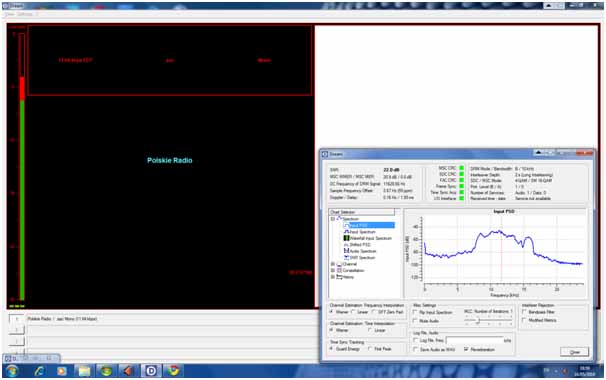Select the Input PSD chart item
The width and height of the screenshot is (606, 380).
click(369, 225)
